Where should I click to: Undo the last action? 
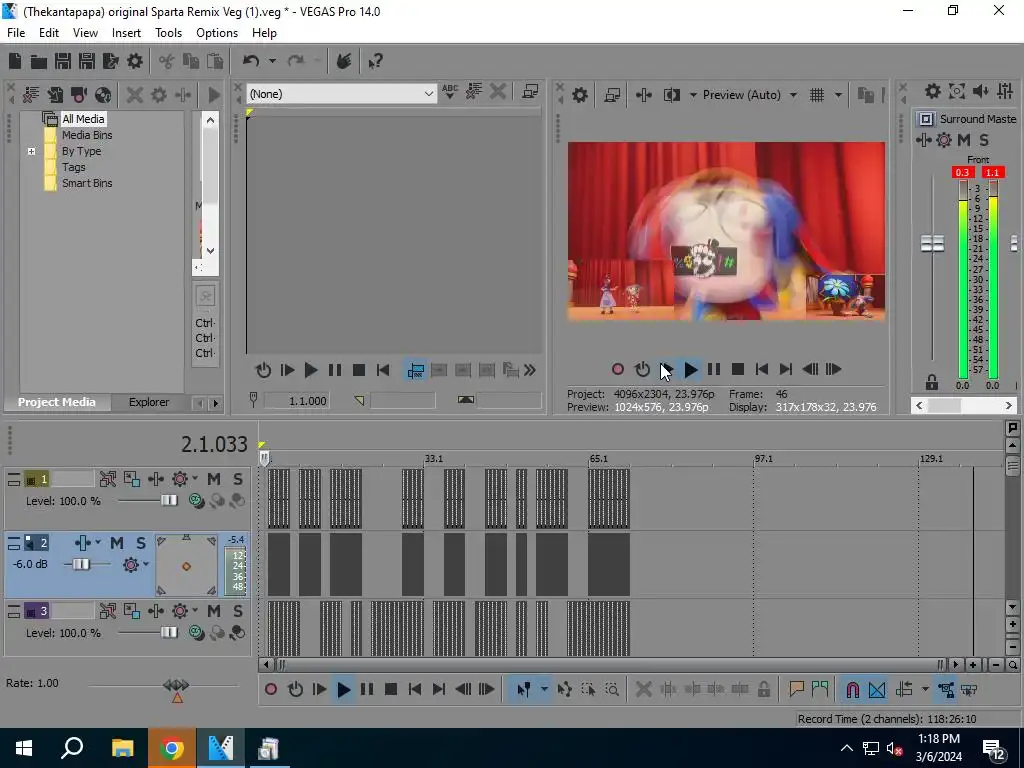[251, 61]
